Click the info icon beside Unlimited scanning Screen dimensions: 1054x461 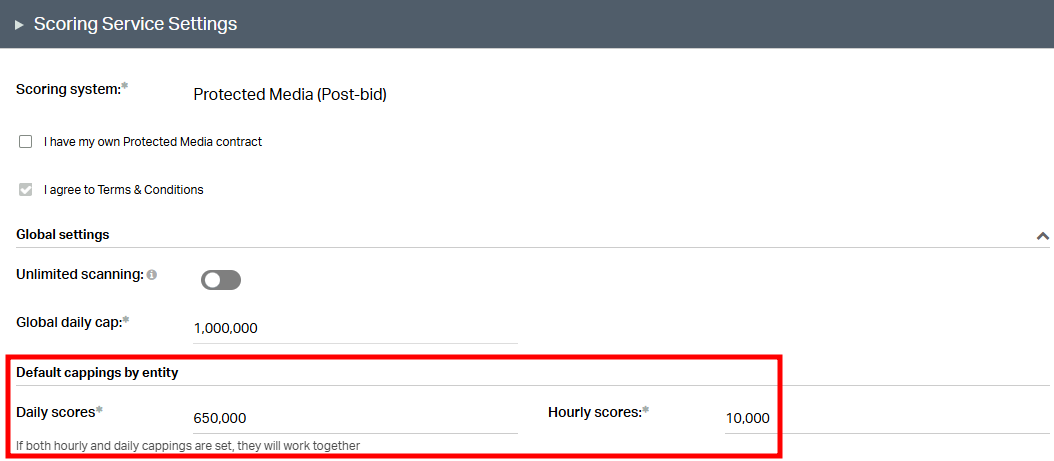coord(152,275)
